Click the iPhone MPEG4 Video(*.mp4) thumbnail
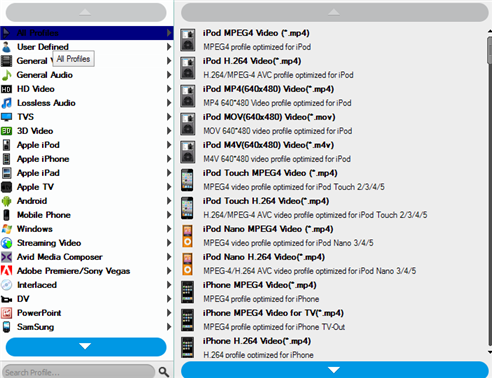The image size is (492, 378). [187, 292]
